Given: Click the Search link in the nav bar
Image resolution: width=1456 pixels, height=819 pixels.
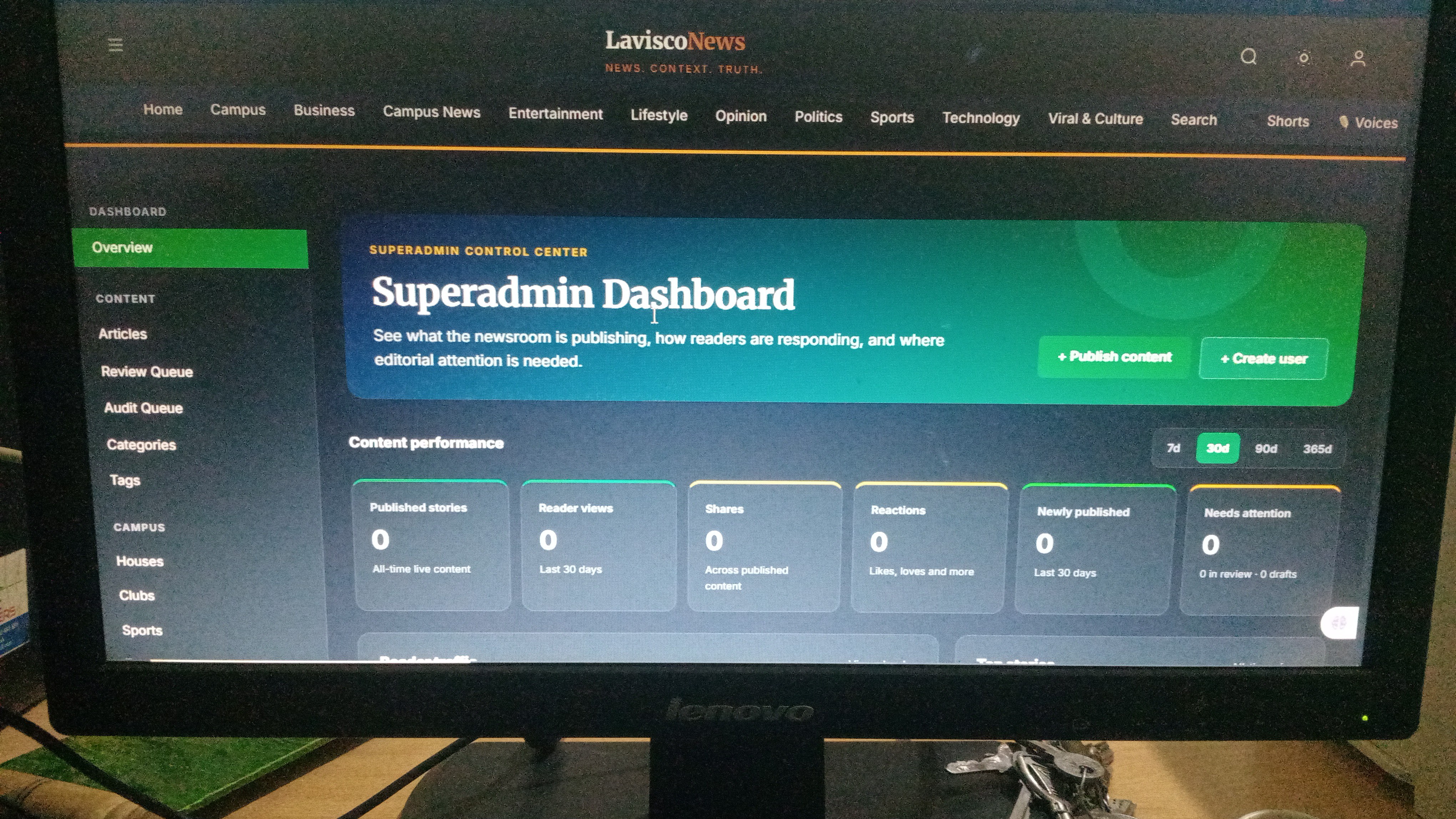Looking at the screenshot, I should tap(1194, 120).
